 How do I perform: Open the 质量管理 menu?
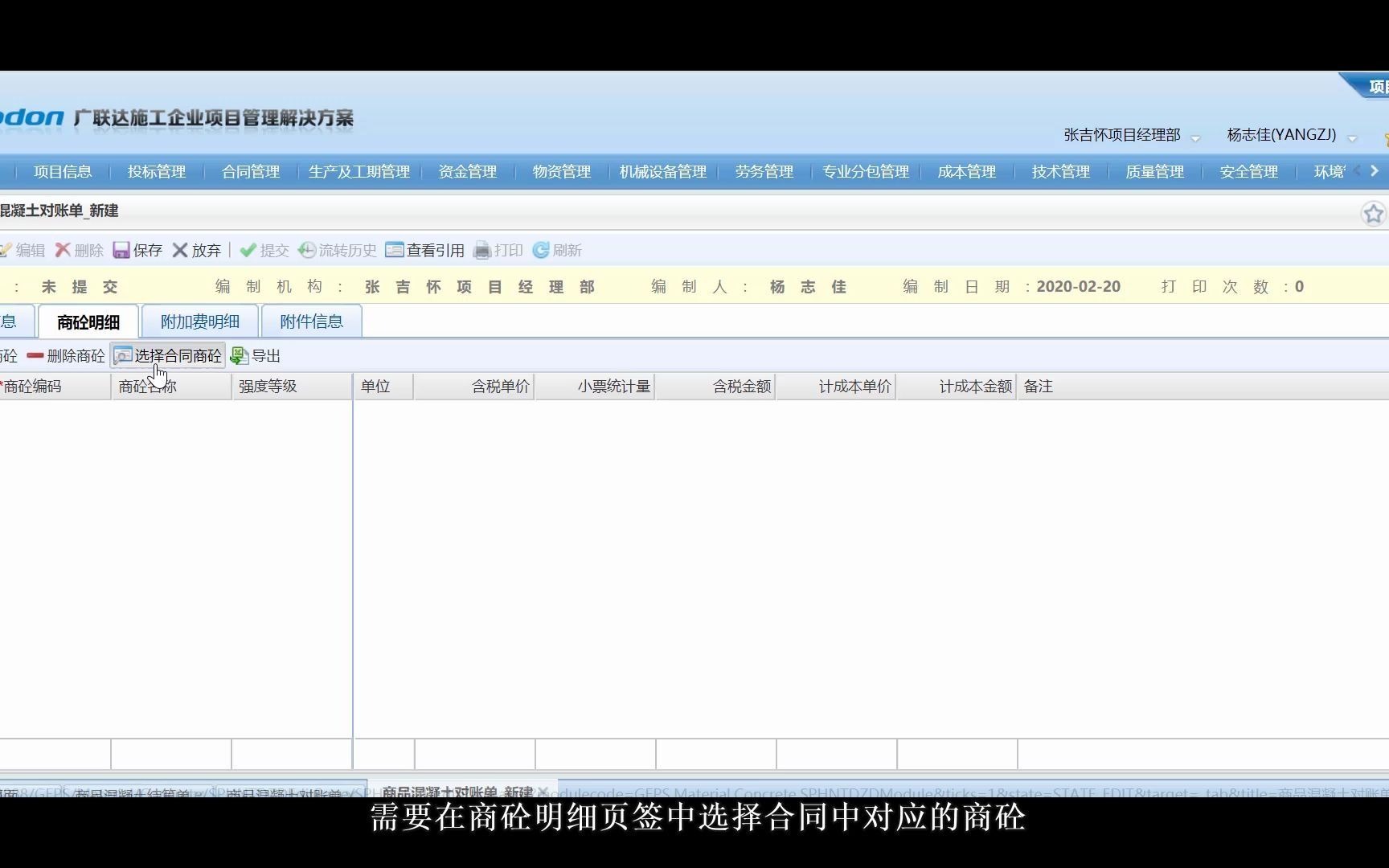1155,171
